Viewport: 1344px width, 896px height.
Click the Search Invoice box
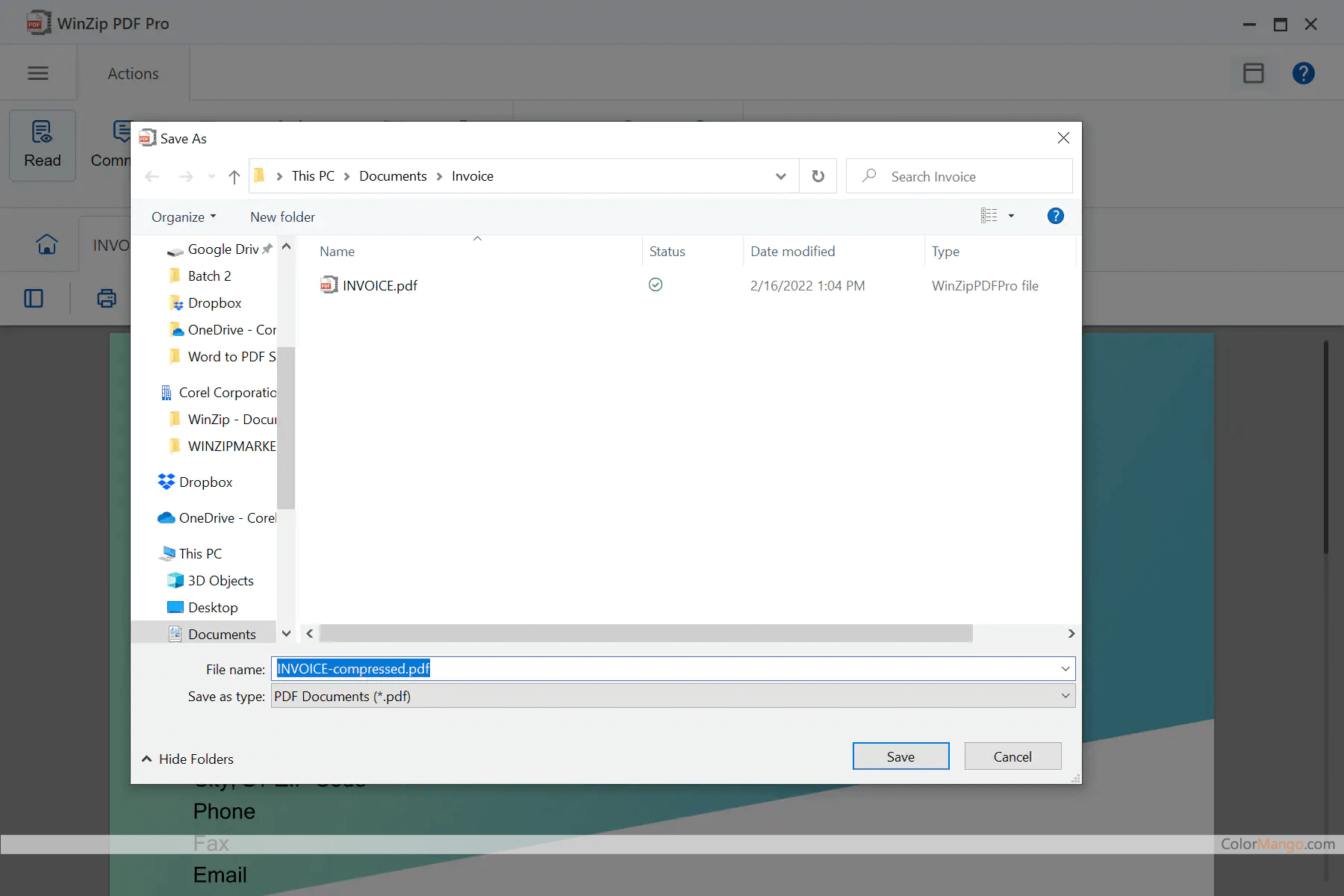[x=959, y=176]
